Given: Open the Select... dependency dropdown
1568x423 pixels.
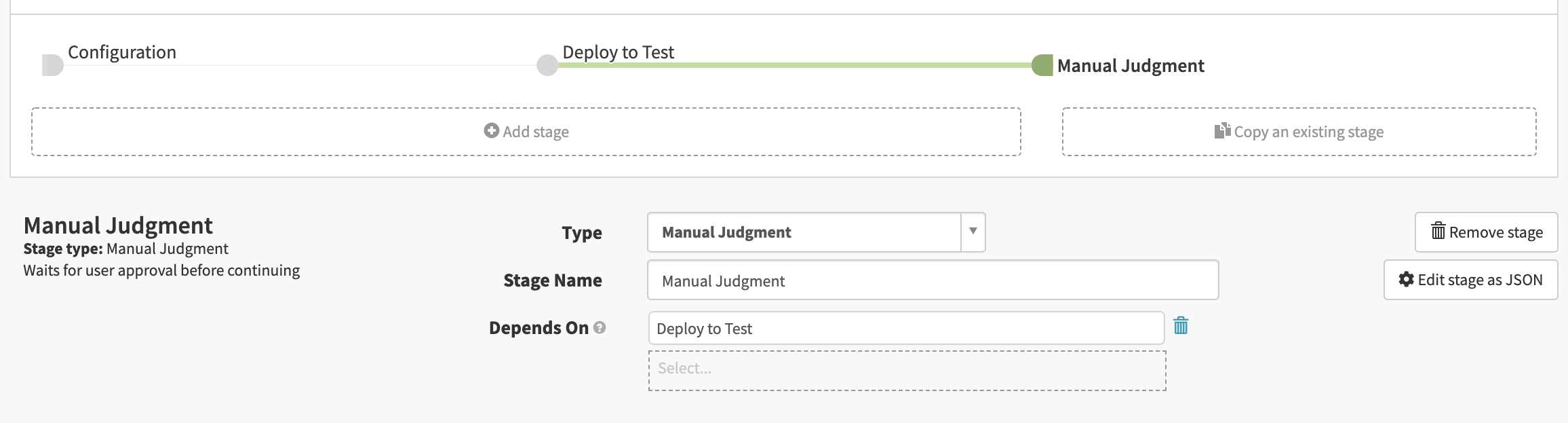Looking at the screenshot, I should [x=907, y=370].
